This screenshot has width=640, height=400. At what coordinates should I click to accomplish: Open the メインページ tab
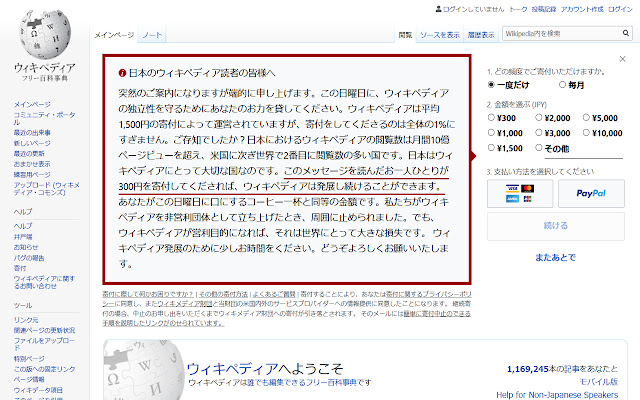(114, 35)
